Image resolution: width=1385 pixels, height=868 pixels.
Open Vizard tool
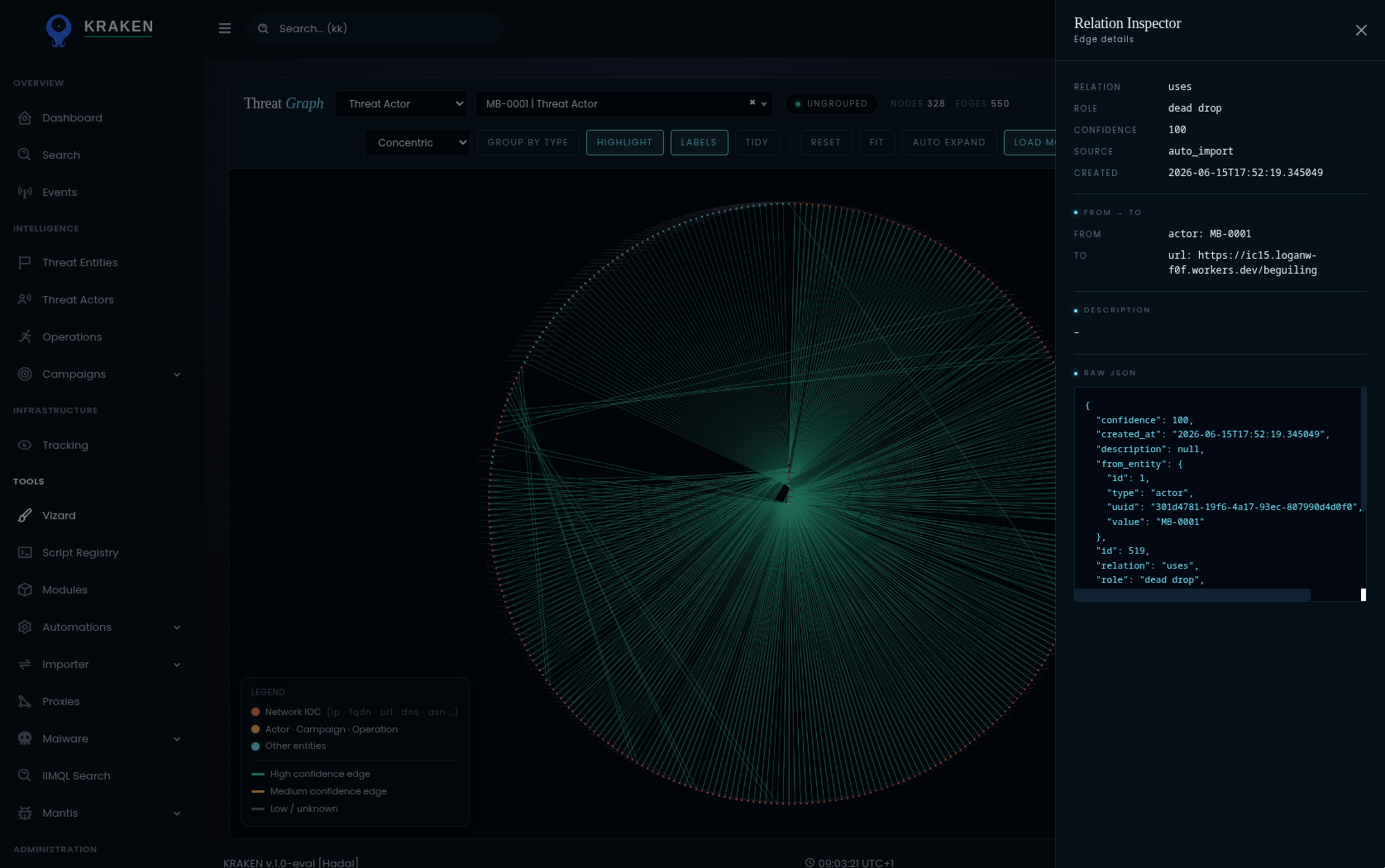click(59, 516)
